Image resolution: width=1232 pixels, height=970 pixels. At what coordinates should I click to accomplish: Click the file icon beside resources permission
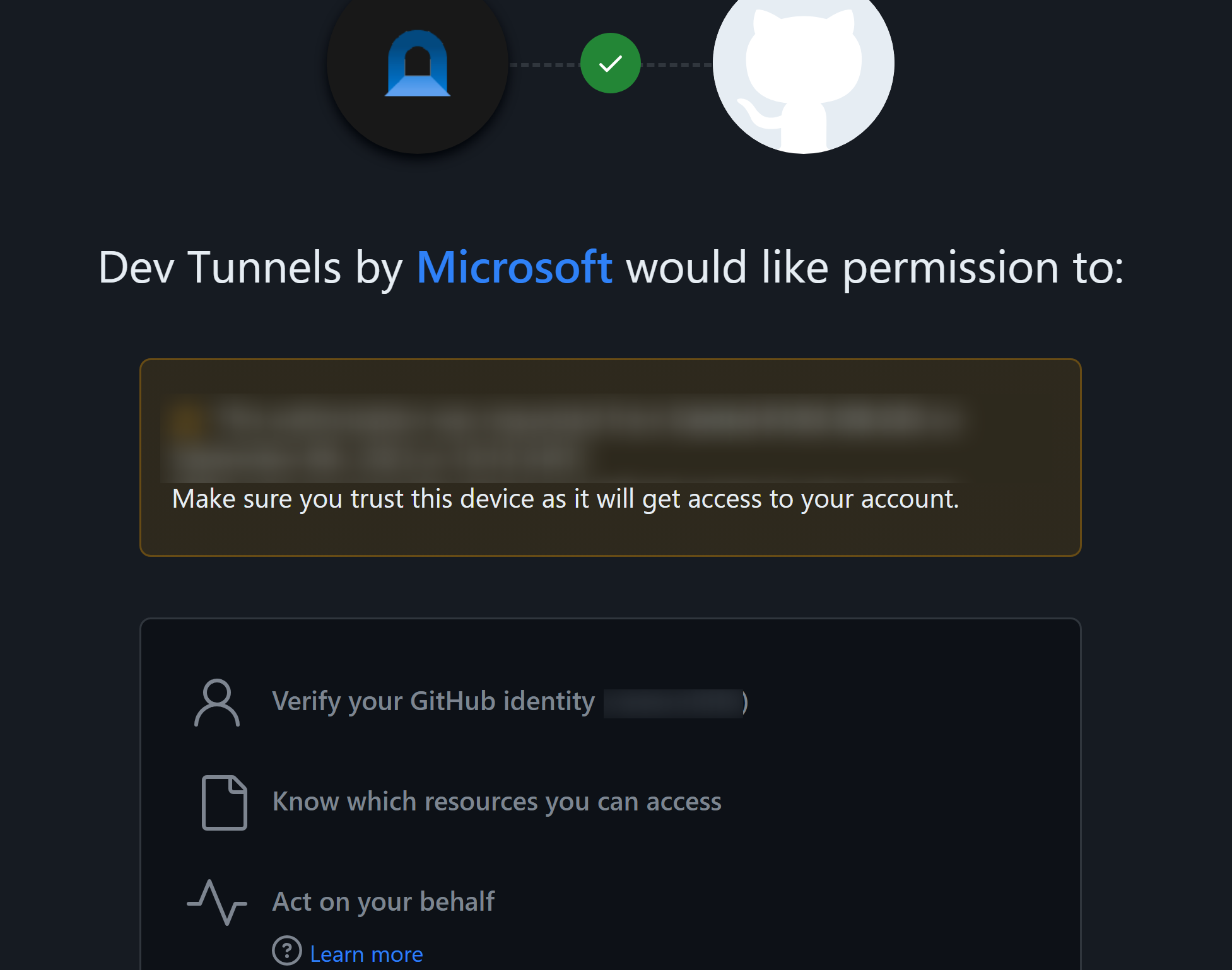click(224, 802)
